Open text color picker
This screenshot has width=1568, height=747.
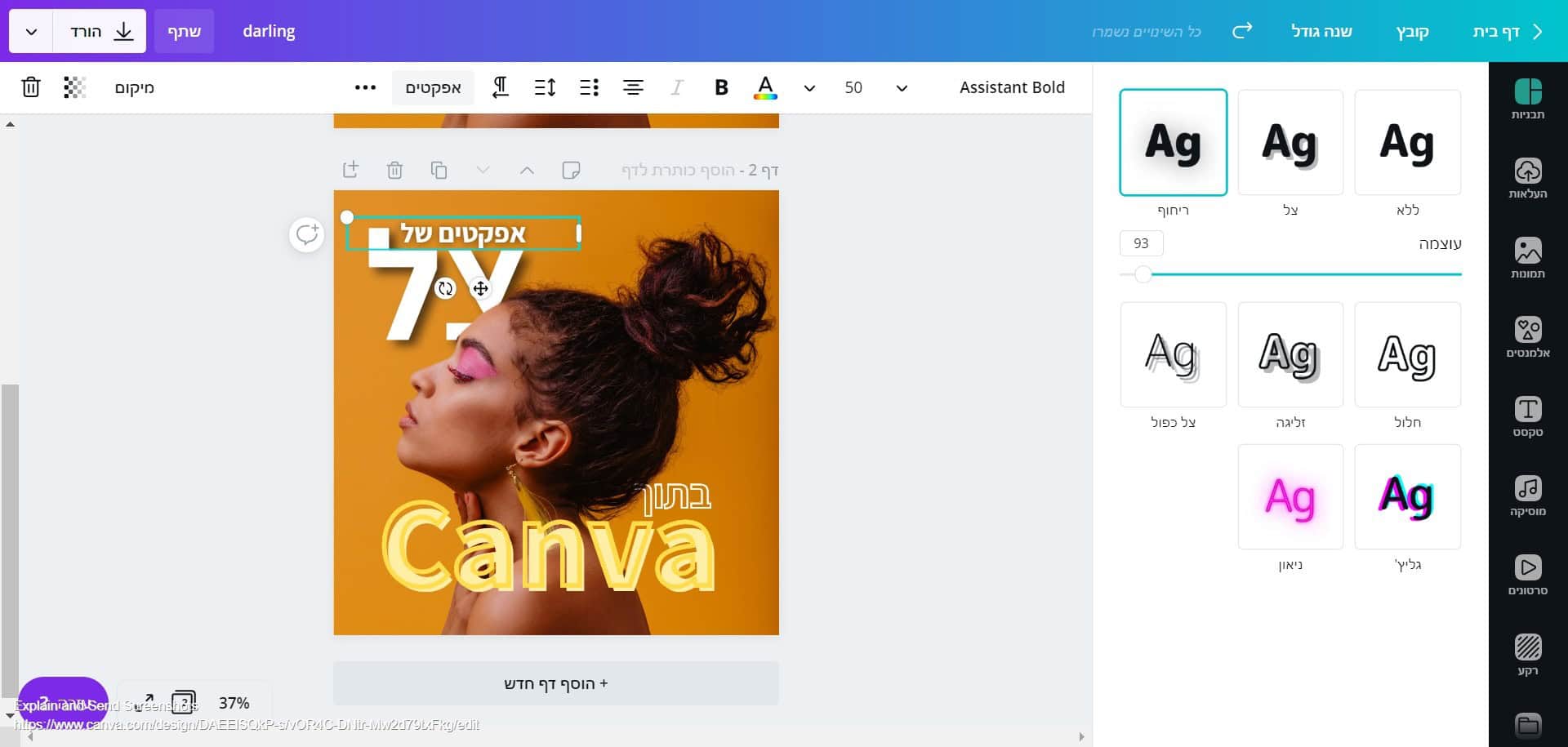(765, 87)
